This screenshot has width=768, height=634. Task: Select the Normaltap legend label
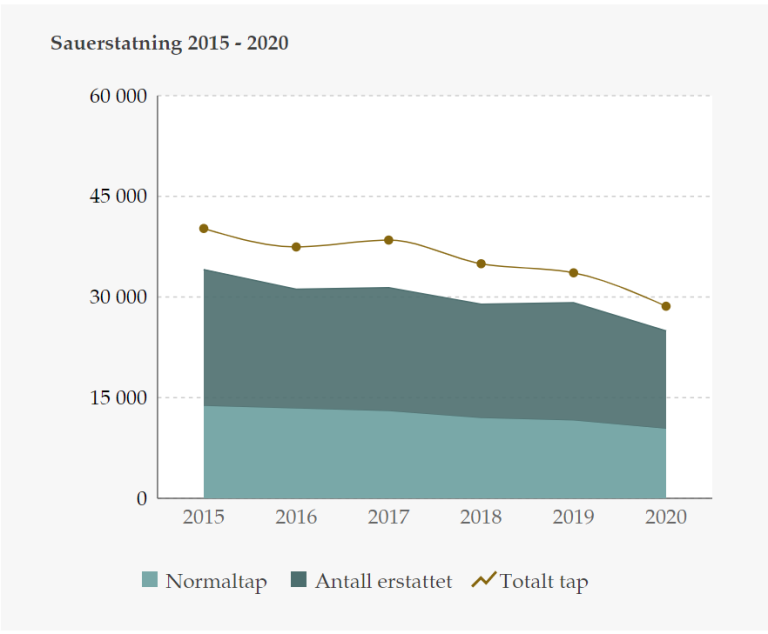(216, 582)
